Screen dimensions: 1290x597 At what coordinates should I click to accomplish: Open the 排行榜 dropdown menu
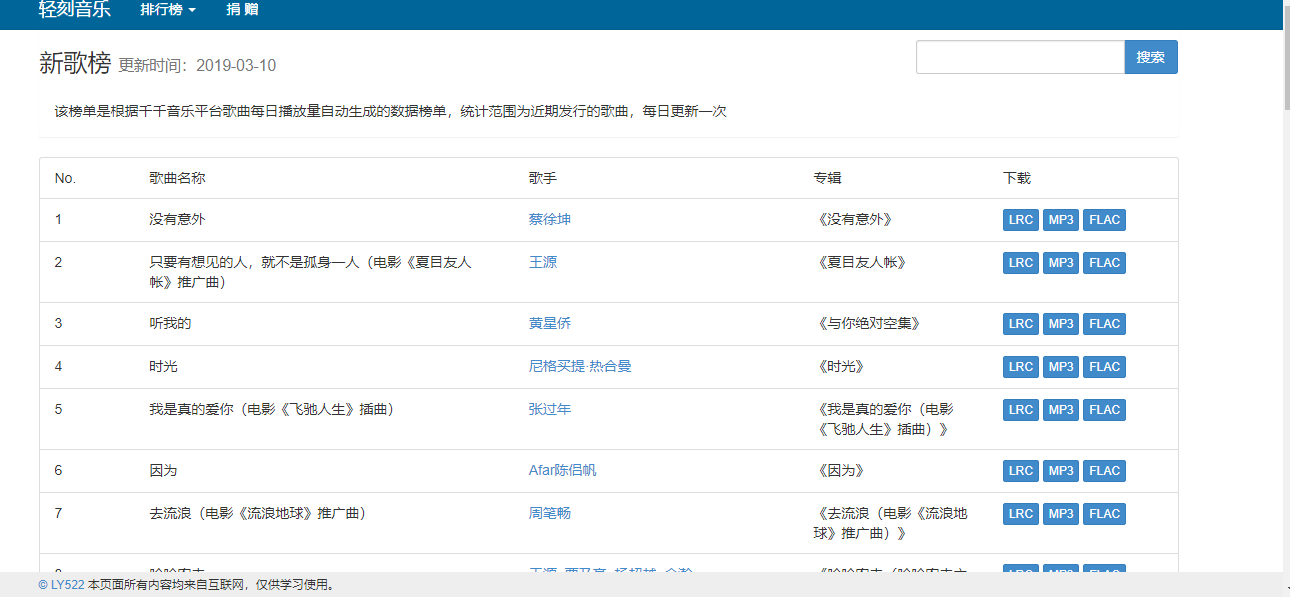pyautogui.click(x=167, y=10)
